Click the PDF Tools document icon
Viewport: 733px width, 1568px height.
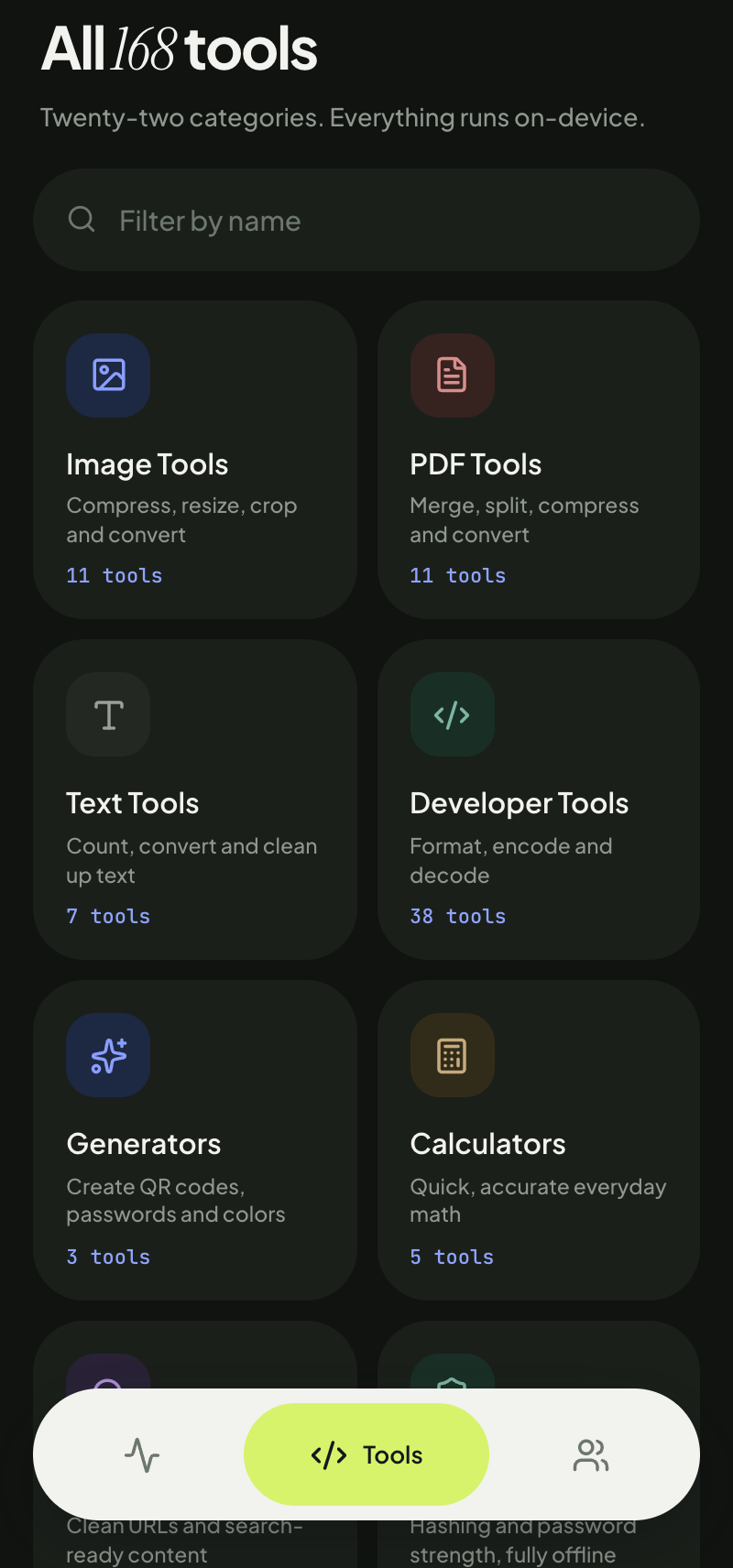point(453,376)
